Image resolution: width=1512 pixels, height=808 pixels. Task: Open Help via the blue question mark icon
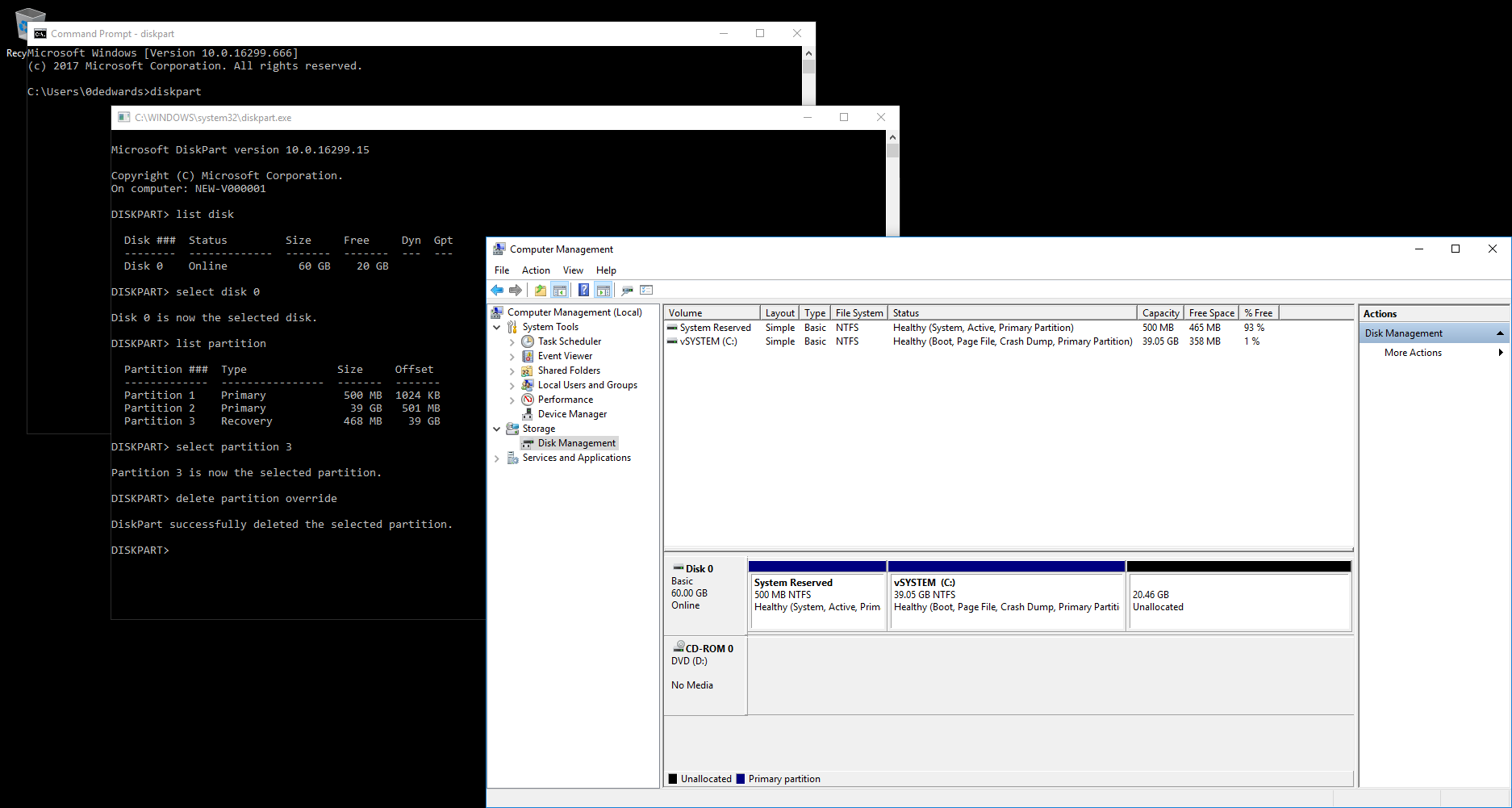[x=583, y=291]
